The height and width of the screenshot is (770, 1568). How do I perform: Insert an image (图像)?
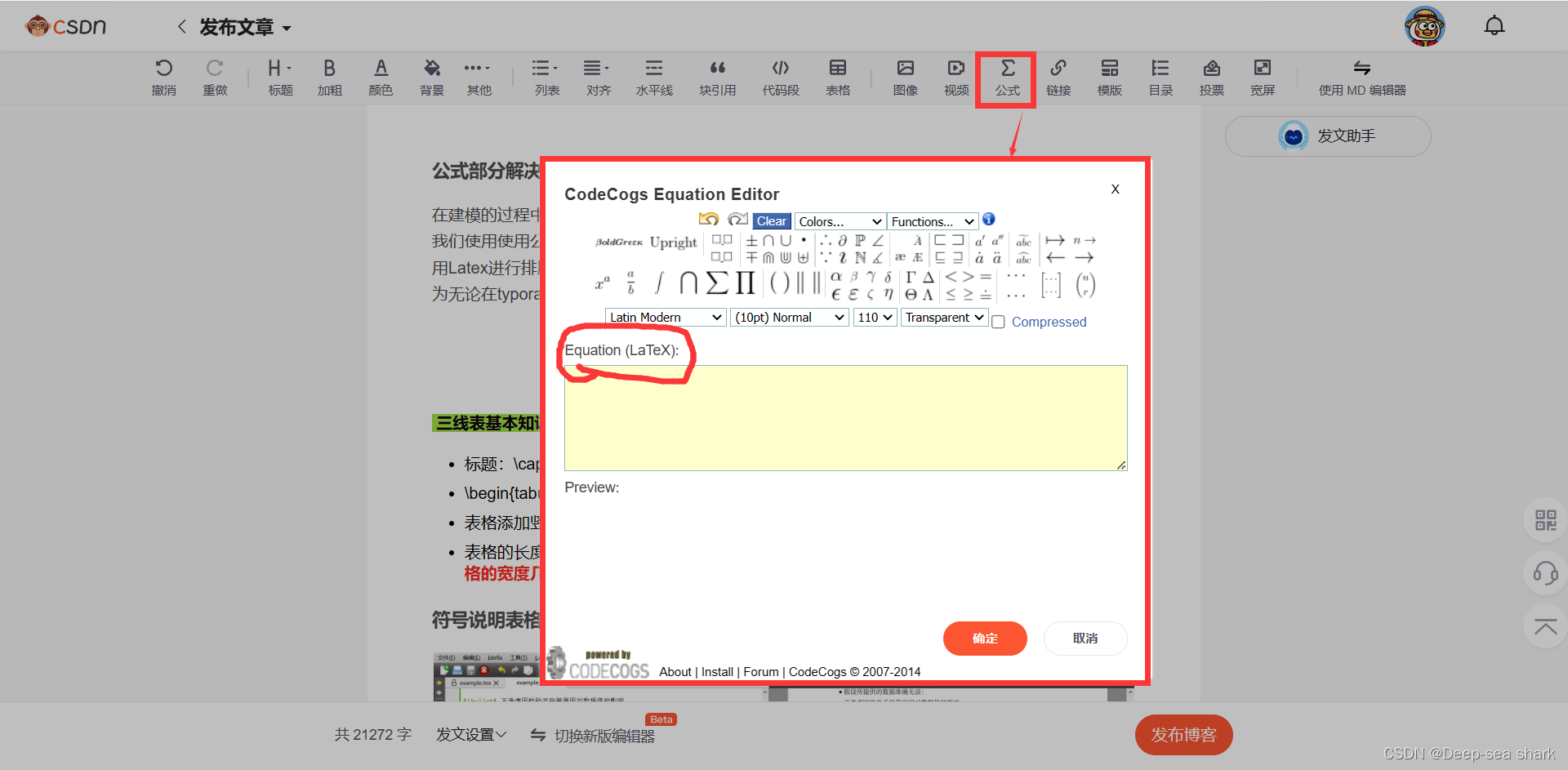click(x=906, y=78)
